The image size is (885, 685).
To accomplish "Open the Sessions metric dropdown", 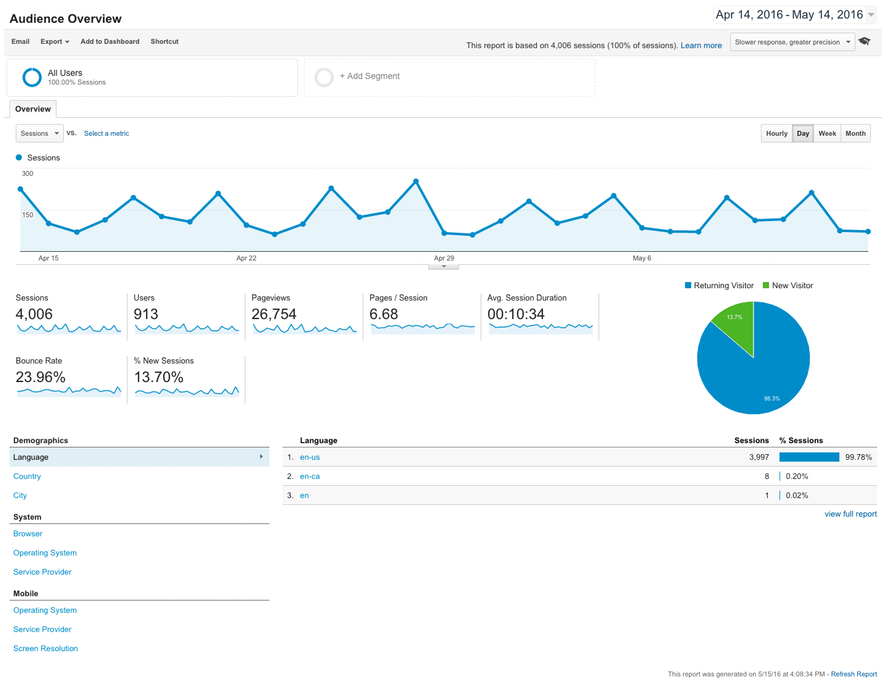I will click(40, 134).
